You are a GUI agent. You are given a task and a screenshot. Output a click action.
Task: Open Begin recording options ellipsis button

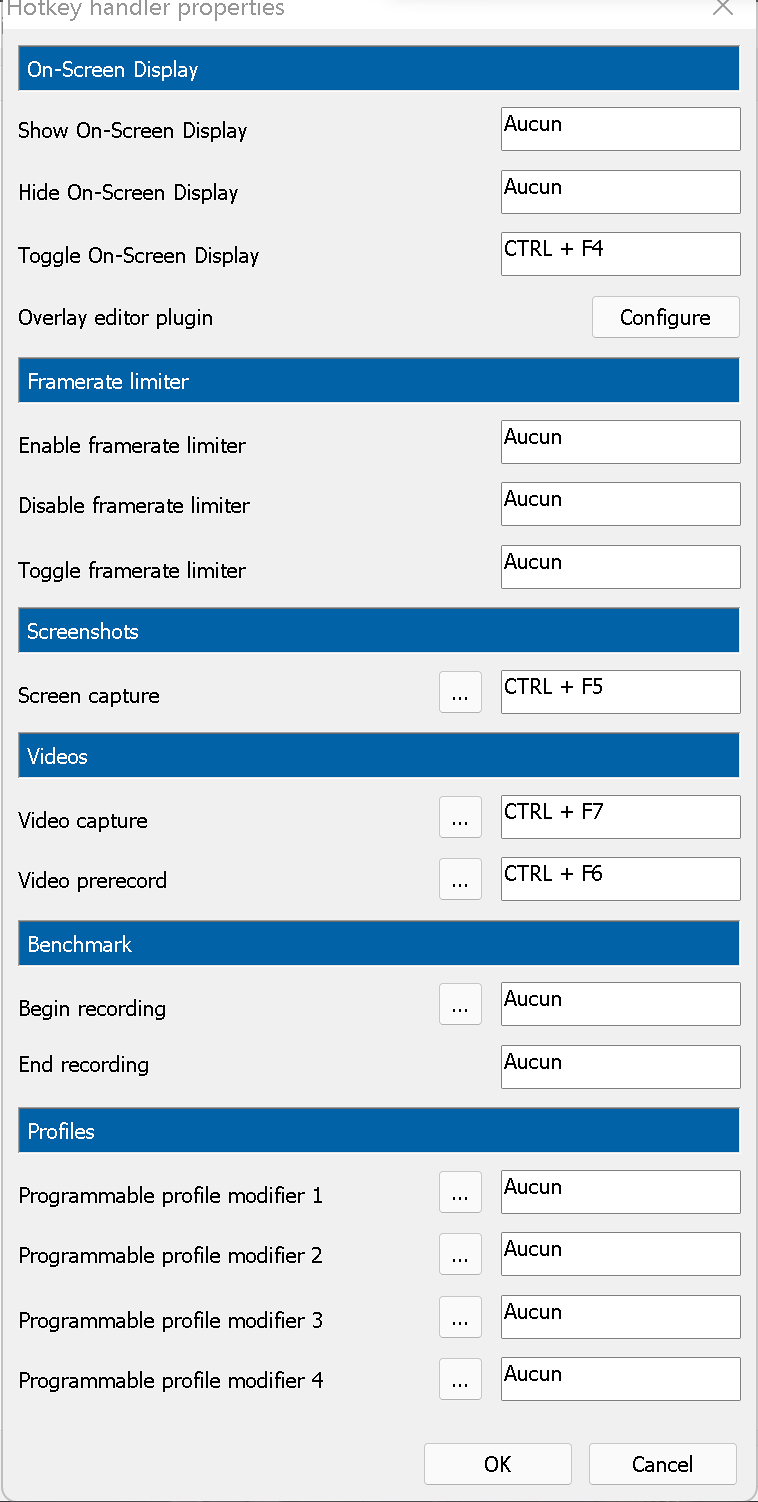click(460, 1004)
